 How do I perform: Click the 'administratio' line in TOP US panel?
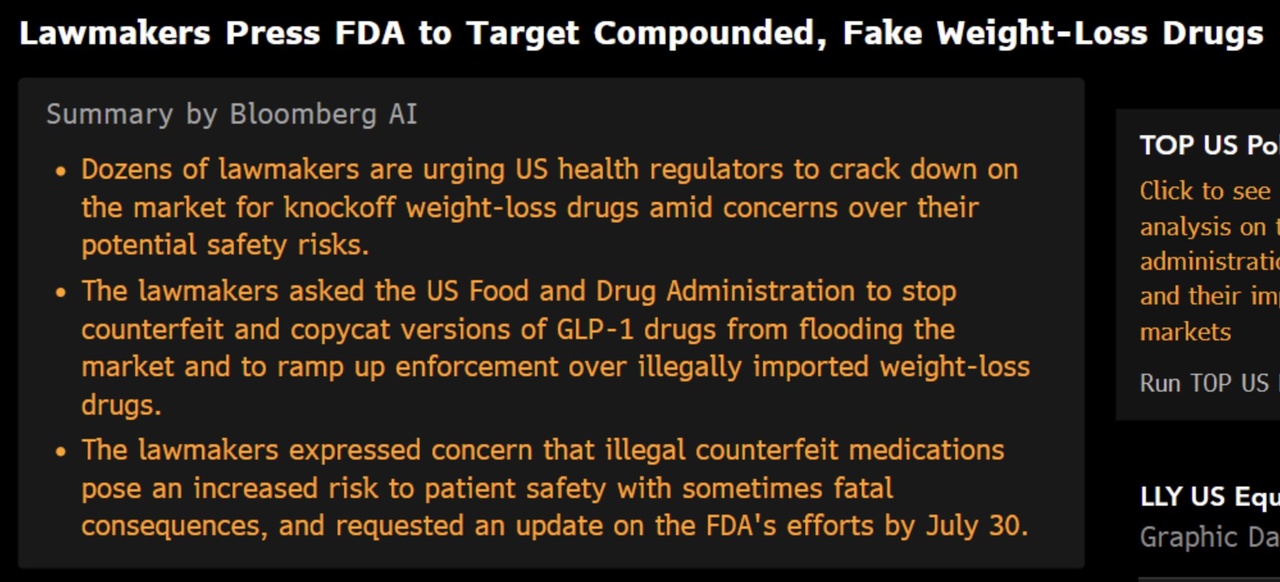coord(1209,262)
